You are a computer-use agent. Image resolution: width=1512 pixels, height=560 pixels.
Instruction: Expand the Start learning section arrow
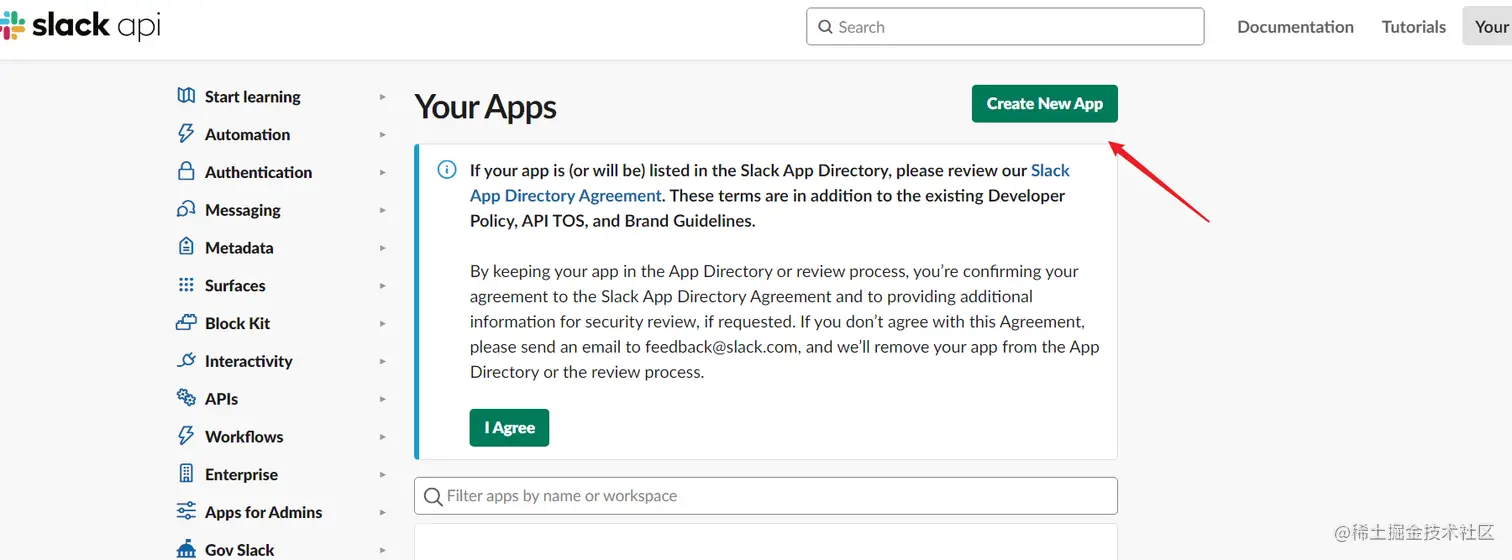point(383,97)
